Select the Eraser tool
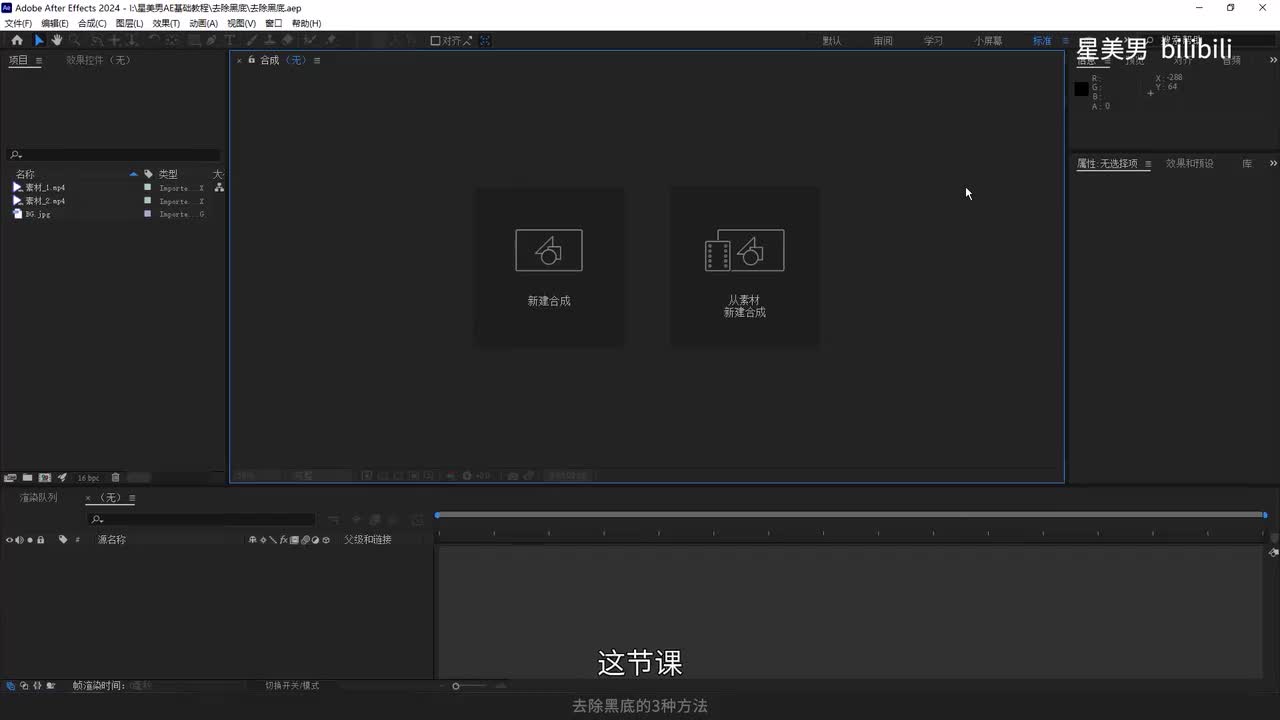The image size is (1280, 720). [x=287, y=40]
